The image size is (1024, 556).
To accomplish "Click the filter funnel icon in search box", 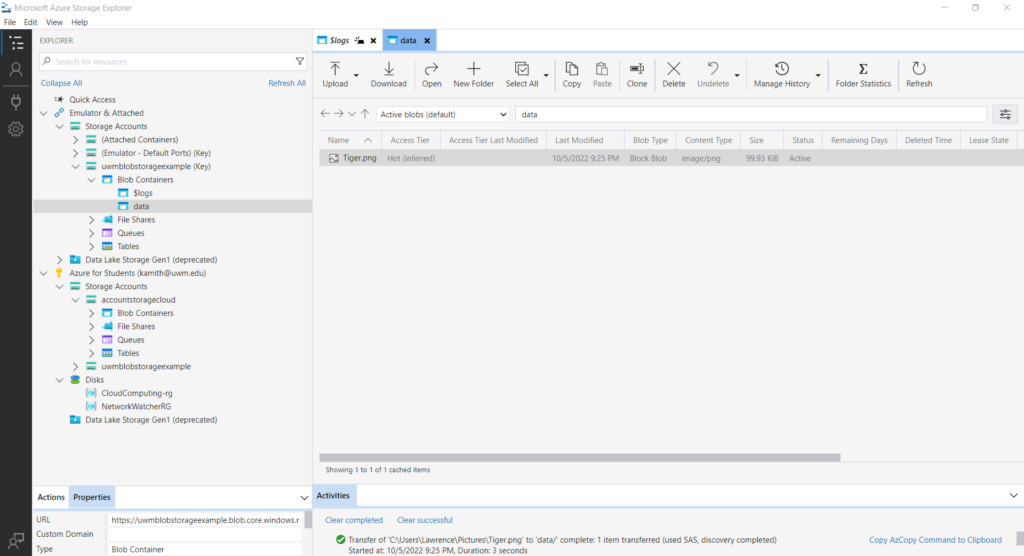I will (x=300, y=61).
